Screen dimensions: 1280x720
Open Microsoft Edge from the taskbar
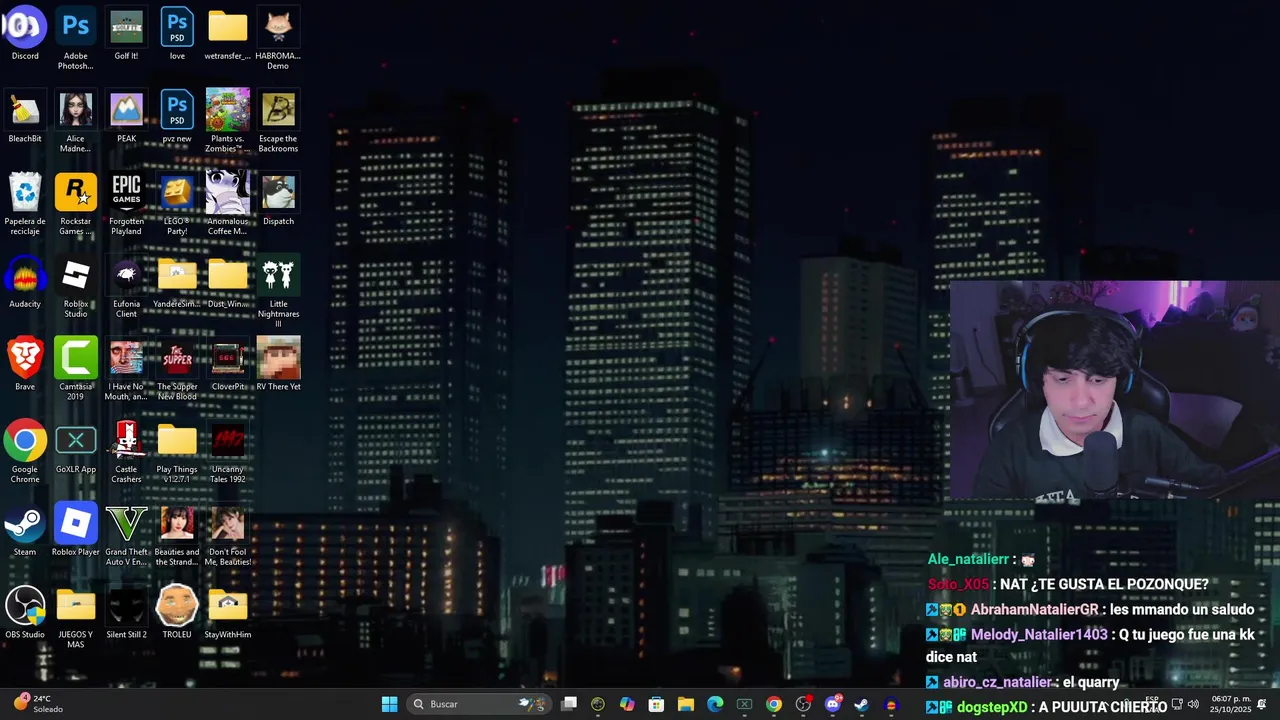point(715,704)
